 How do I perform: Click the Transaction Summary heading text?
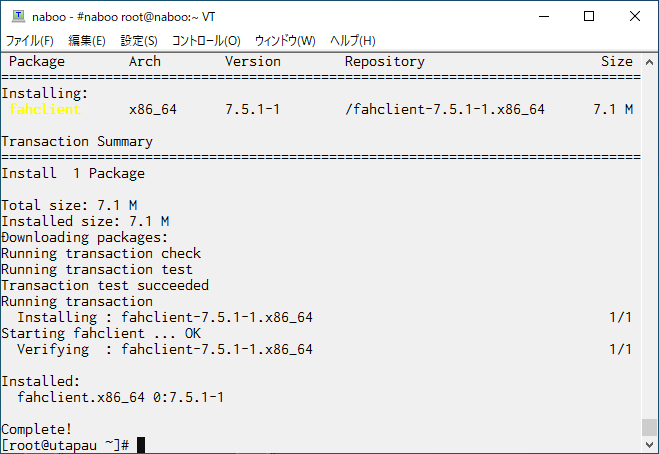[77, 142]
